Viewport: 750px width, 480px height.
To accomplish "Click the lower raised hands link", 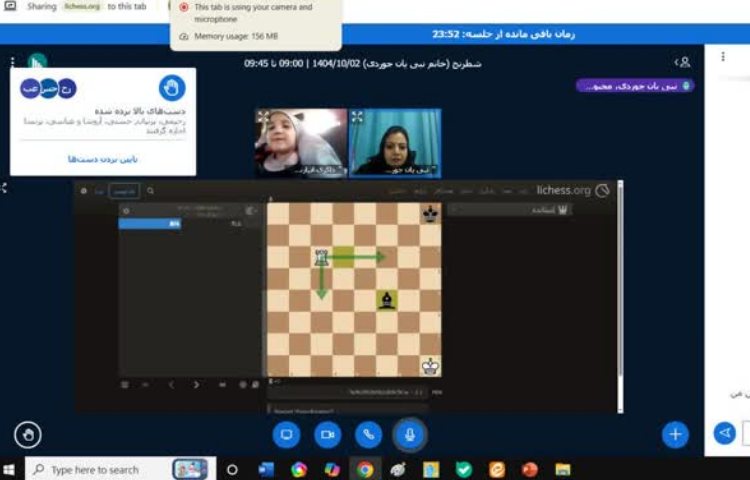I will pyautogui.click(x=103, y=159).
